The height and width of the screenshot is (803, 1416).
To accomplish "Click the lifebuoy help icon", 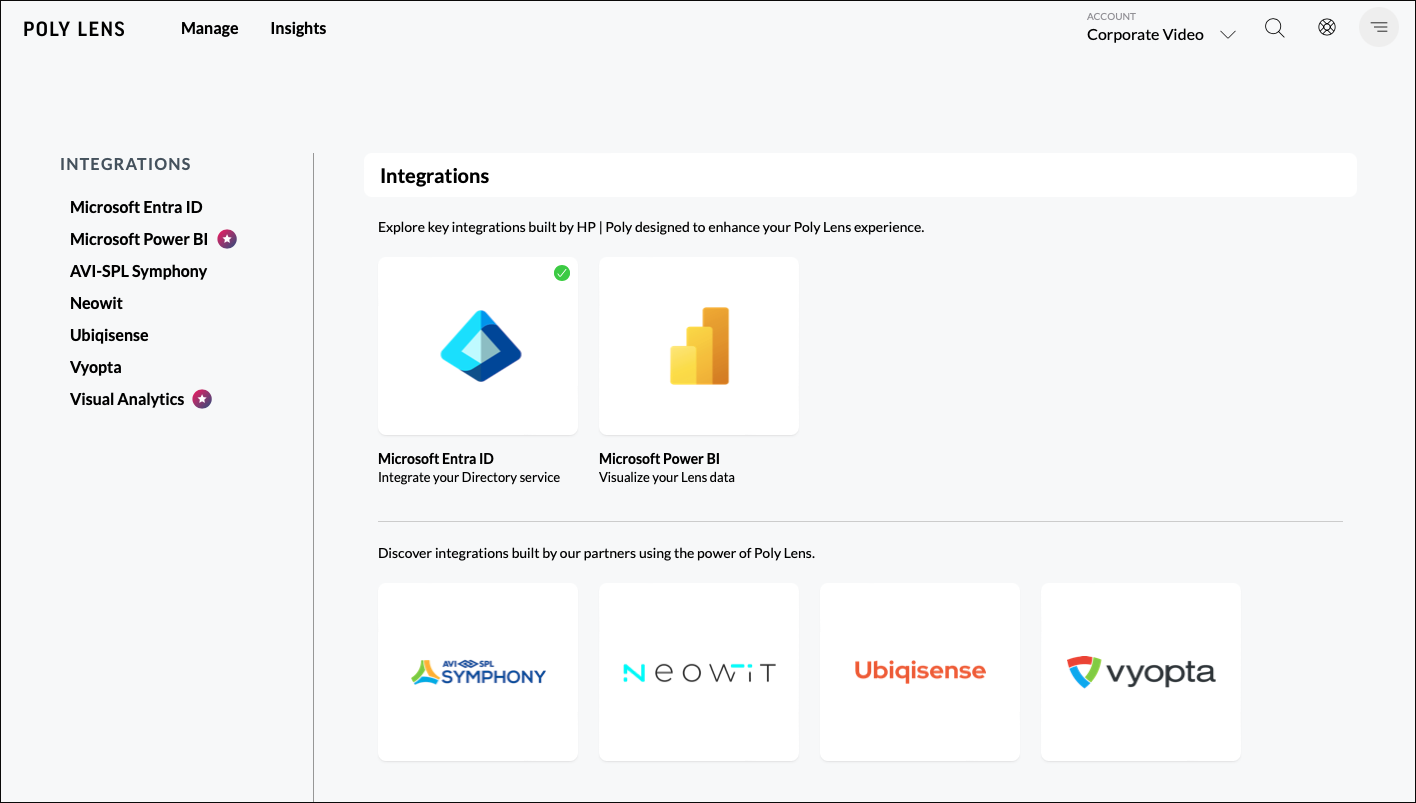I will tap(1326, 27).
